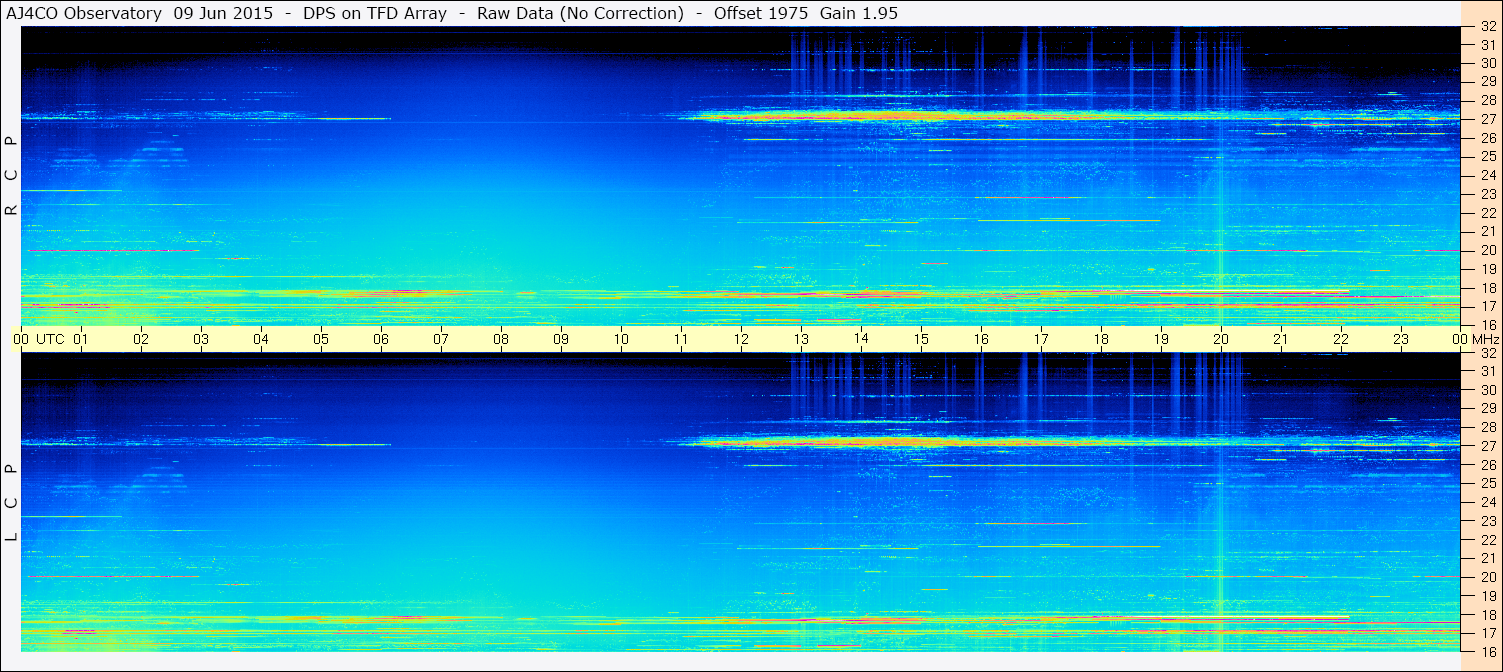Click the 10 hour label on time axis

(x=621, y=339)
